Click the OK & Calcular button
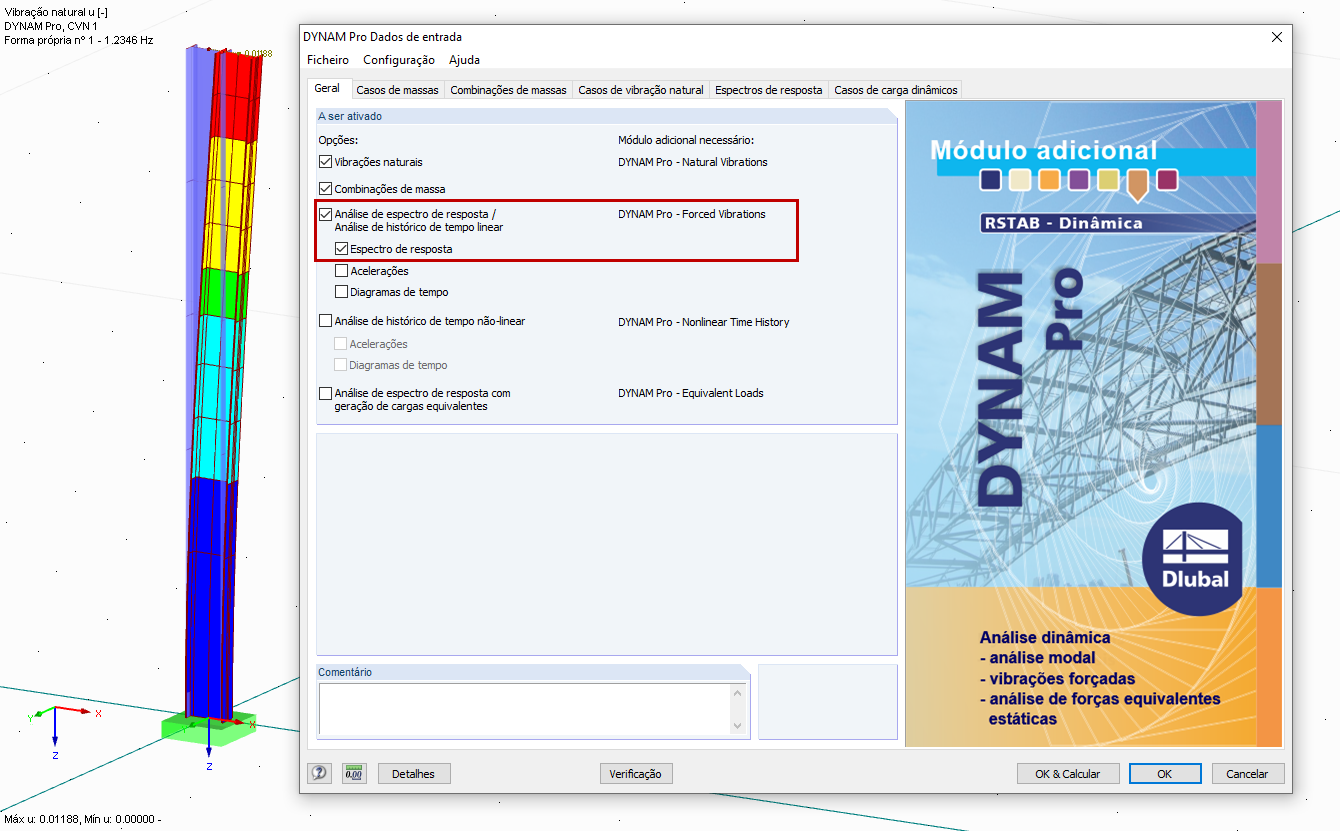1340x831 pixels. coord(1067,773)
